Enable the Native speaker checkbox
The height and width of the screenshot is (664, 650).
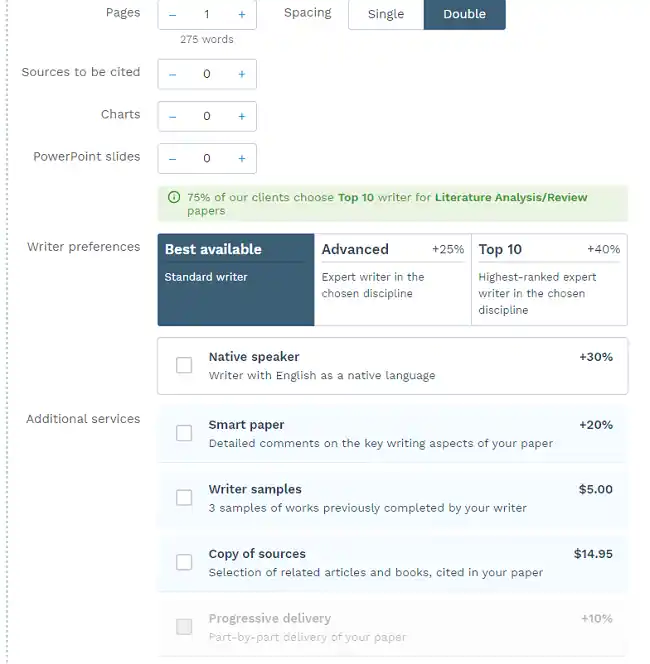(x=184, y=365)
